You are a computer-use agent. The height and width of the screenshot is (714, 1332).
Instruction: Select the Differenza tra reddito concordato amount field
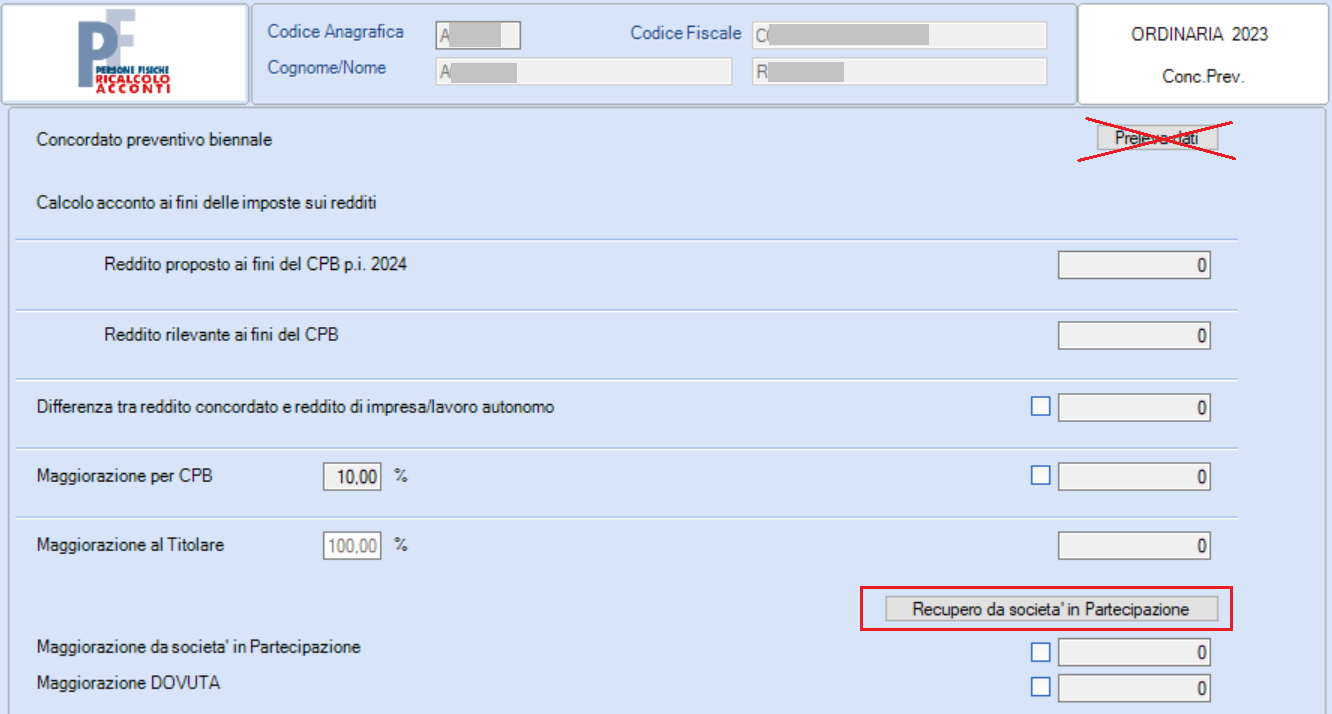tap(1134, 408)
